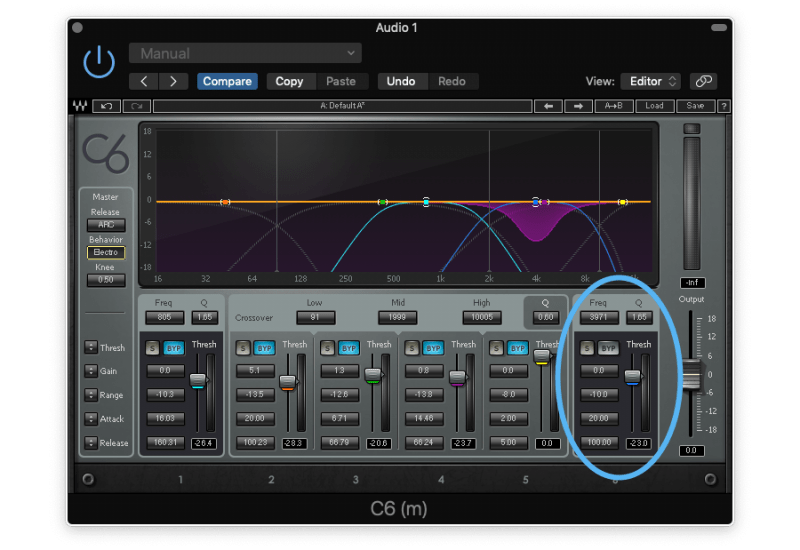Open the Save menu
Image resolution: width=800 pixels, height=550 pixels.
695,106
